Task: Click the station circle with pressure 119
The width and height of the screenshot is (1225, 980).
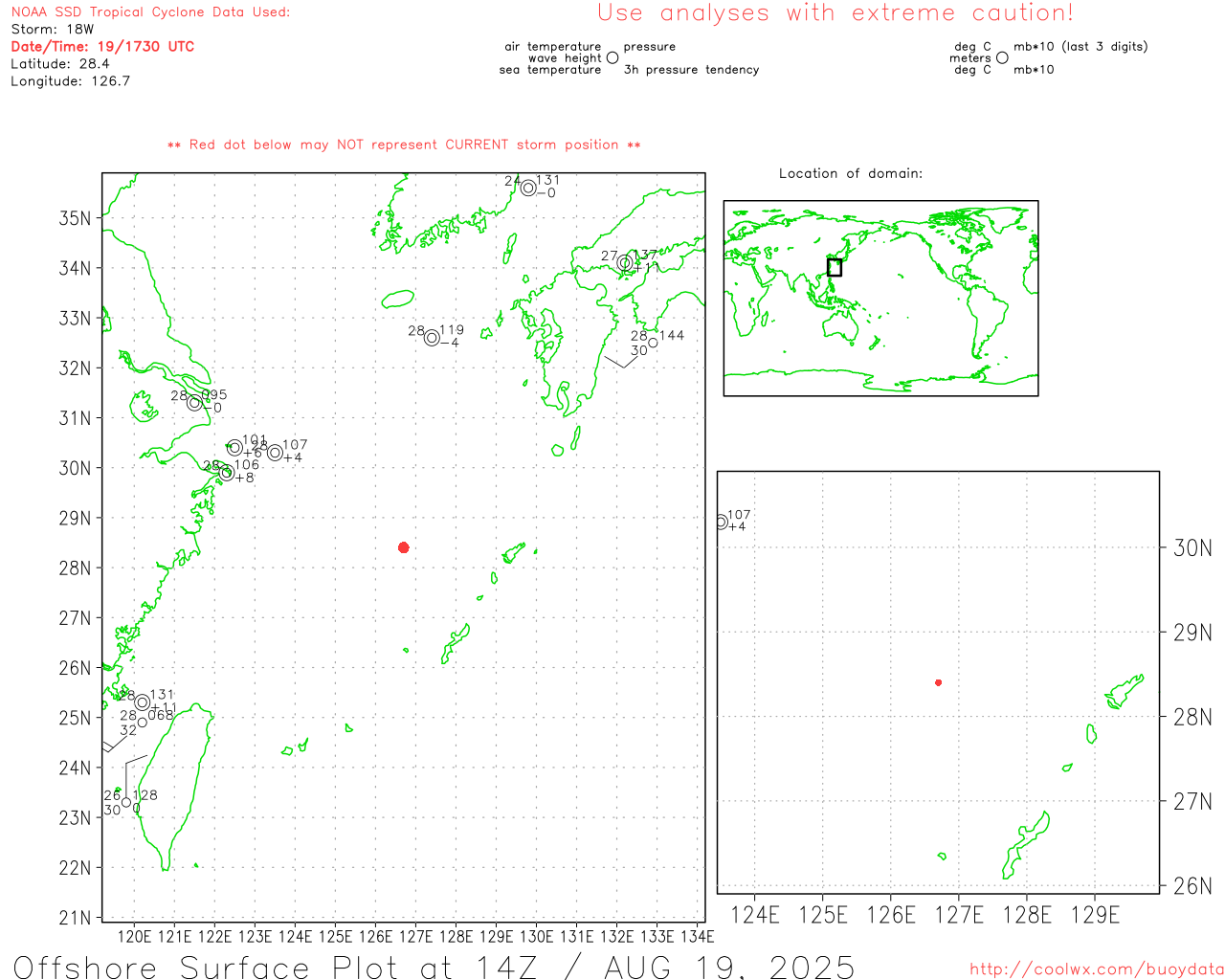Action: 432,338
